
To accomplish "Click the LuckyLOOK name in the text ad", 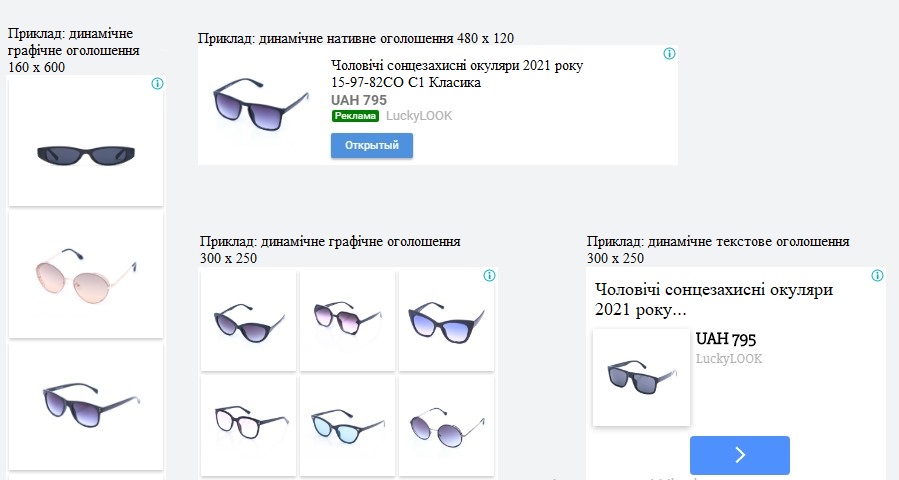I will tap(729, 359).
